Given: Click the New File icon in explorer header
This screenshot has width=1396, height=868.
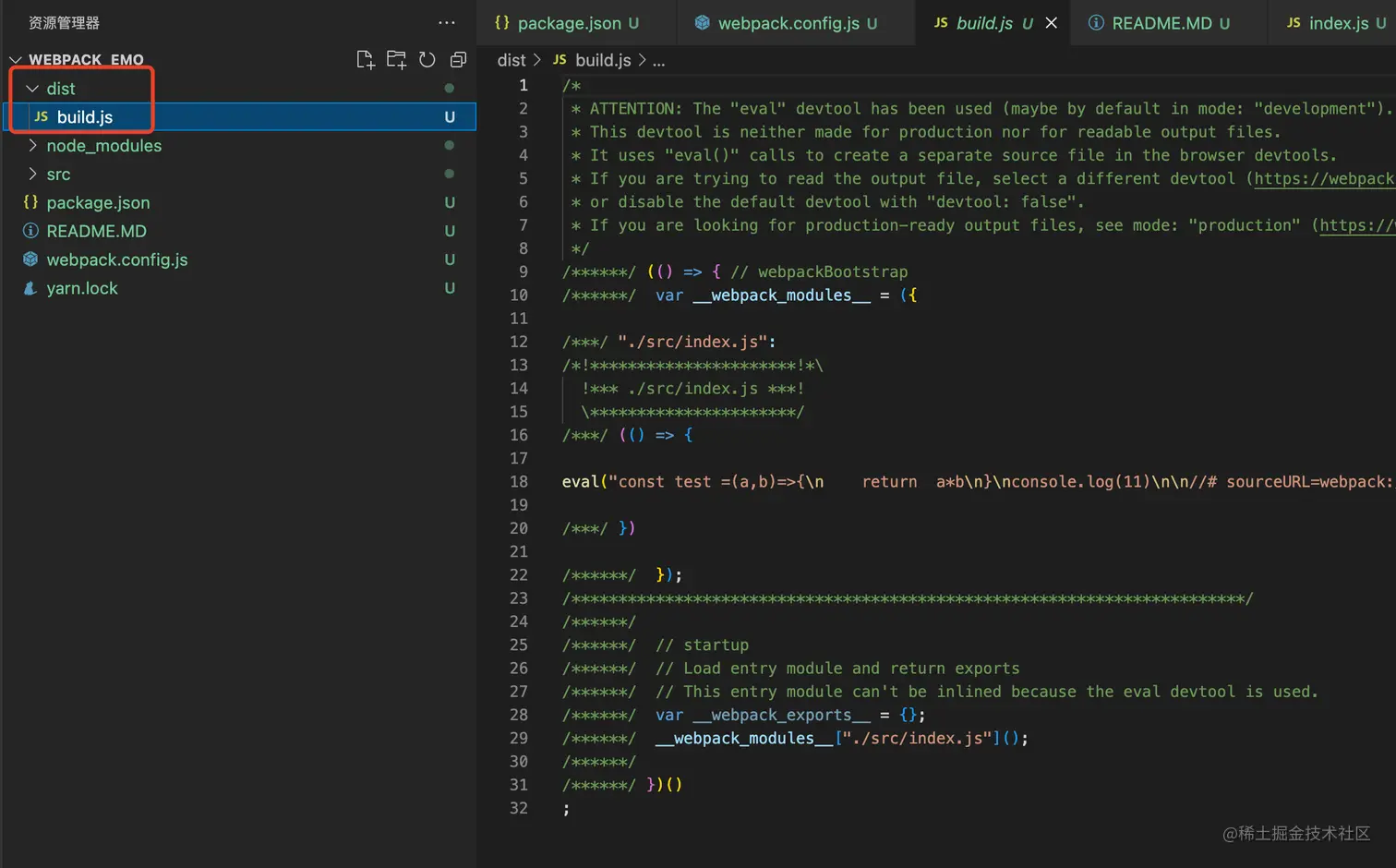Looking at the screenshot, I should [365, 60].
